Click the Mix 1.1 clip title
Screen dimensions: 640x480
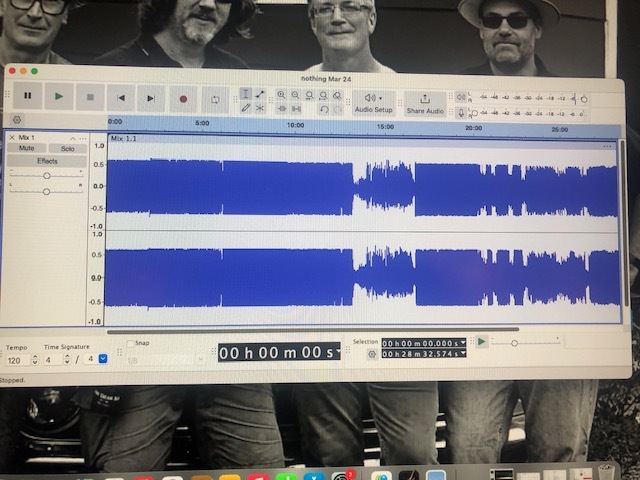(124, 138)
